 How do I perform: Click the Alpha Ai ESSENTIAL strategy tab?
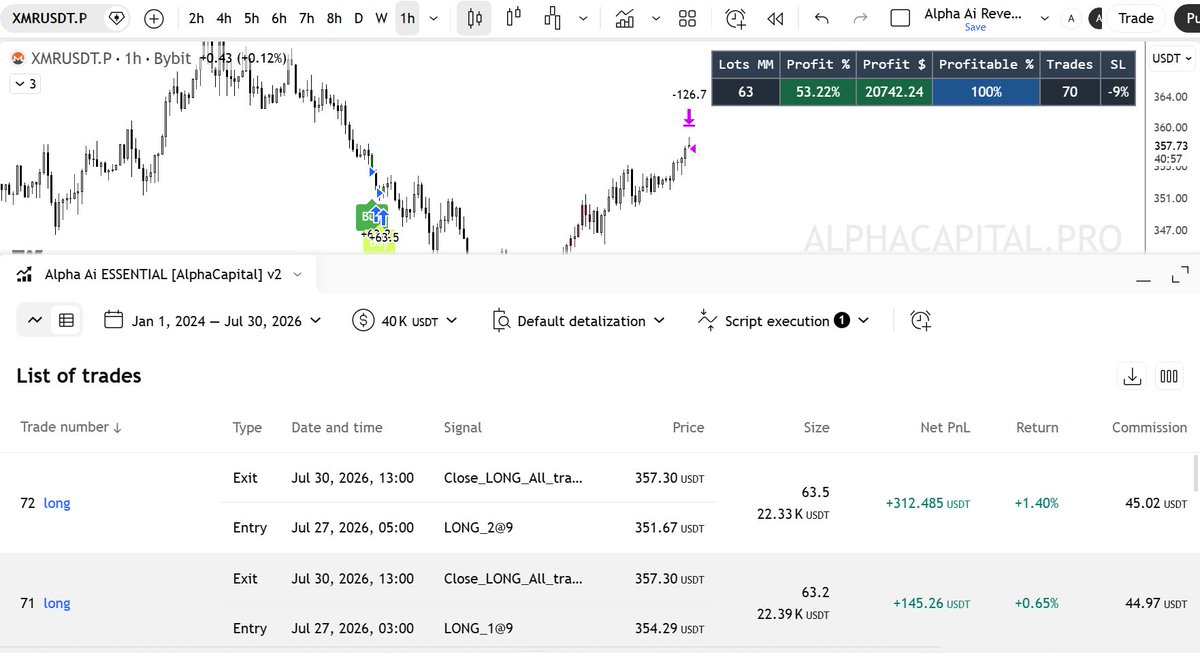click(x=161, y=274)
